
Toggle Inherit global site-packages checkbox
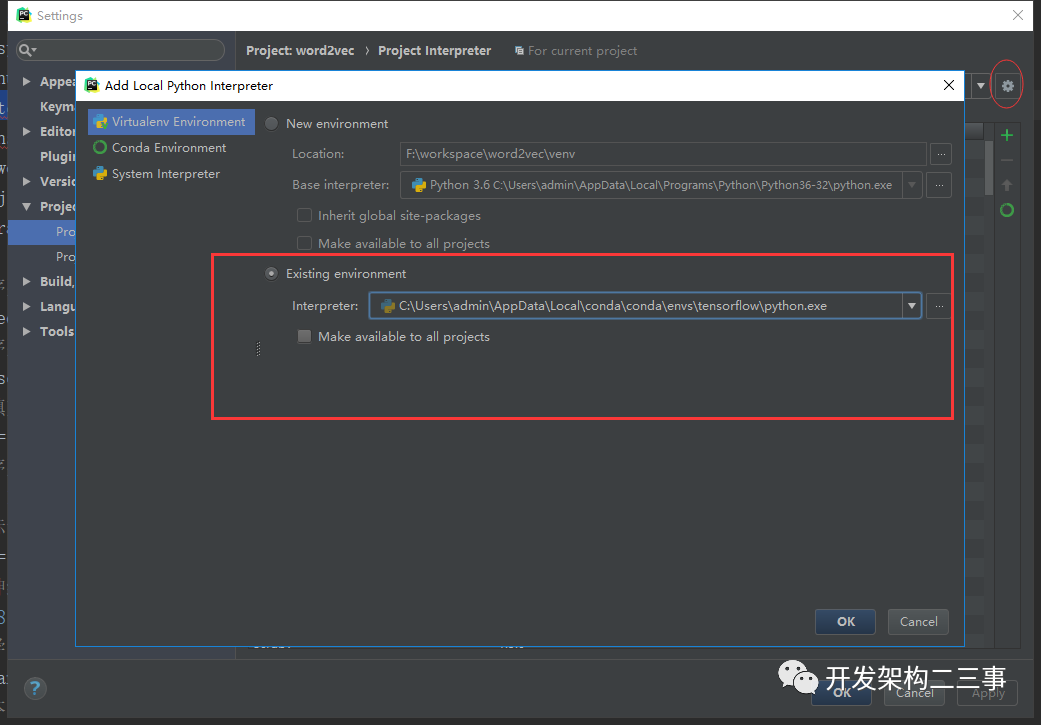click(304, 215)
